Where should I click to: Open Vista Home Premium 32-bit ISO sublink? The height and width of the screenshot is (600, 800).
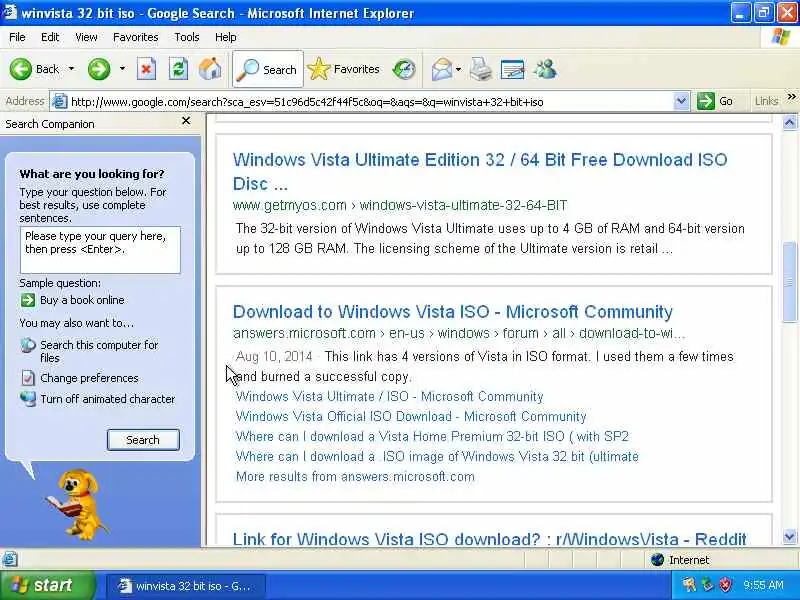[x=432, y=436]
